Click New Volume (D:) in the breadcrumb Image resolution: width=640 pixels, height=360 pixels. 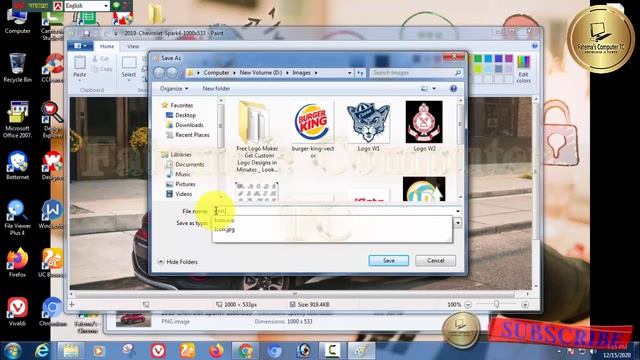tap(260, 73)
